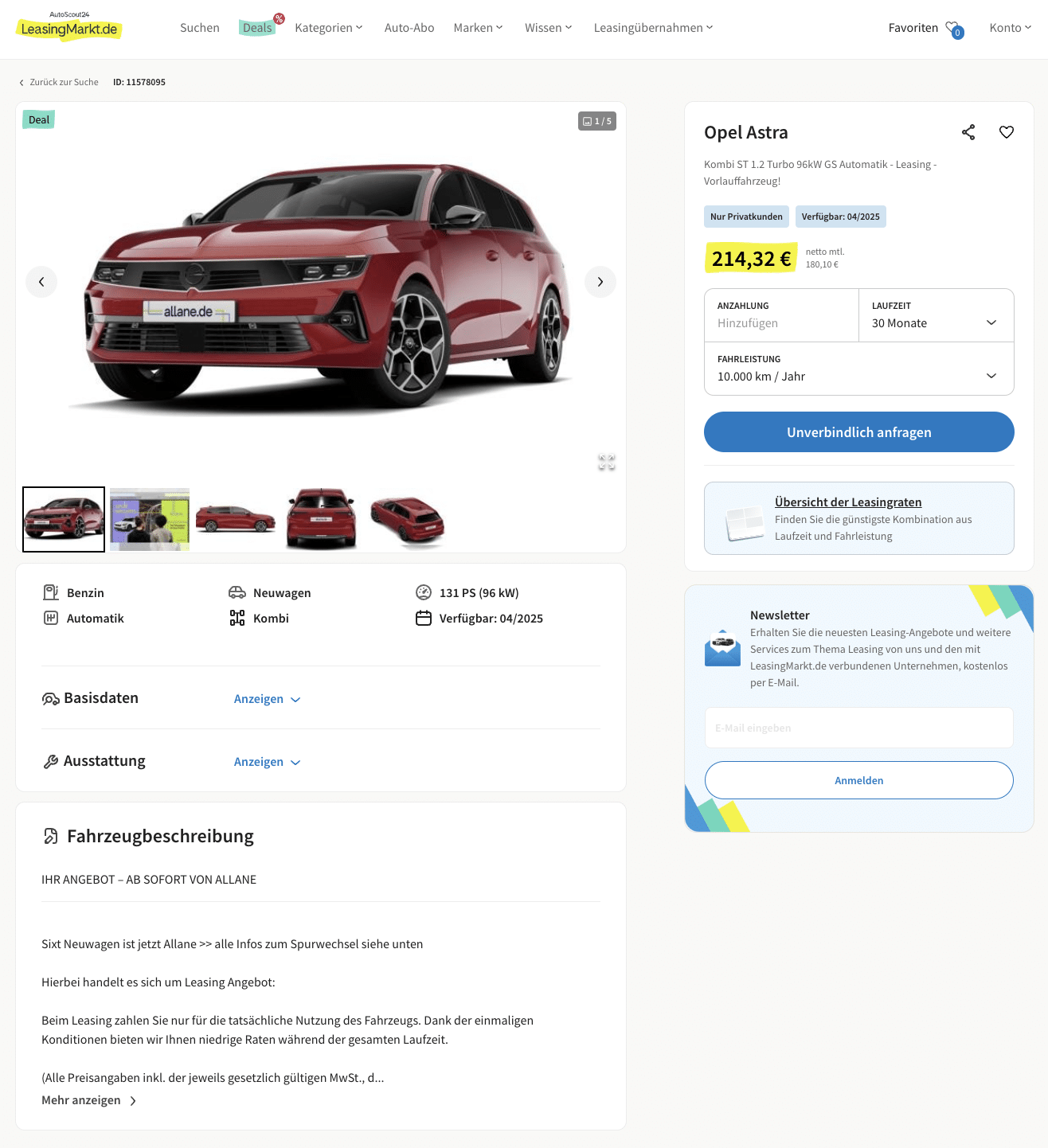Image resolution: width=1048 pixels, height=1148 pixels.
Task: Show next car photo with right arrow
Action: [x=600, y=282]
